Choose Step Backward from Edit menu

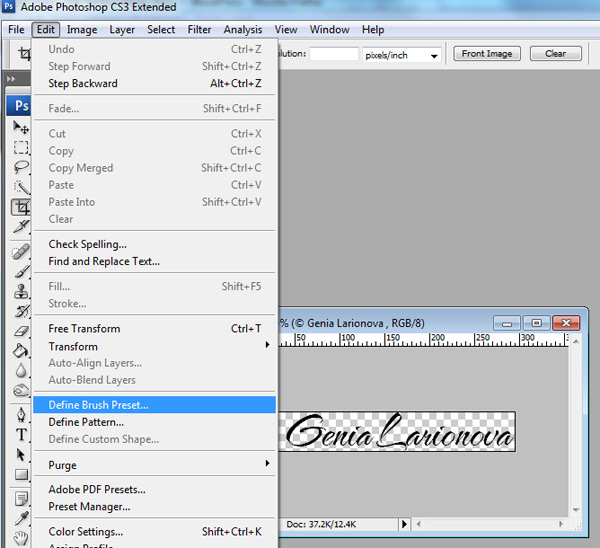[155, 83]
